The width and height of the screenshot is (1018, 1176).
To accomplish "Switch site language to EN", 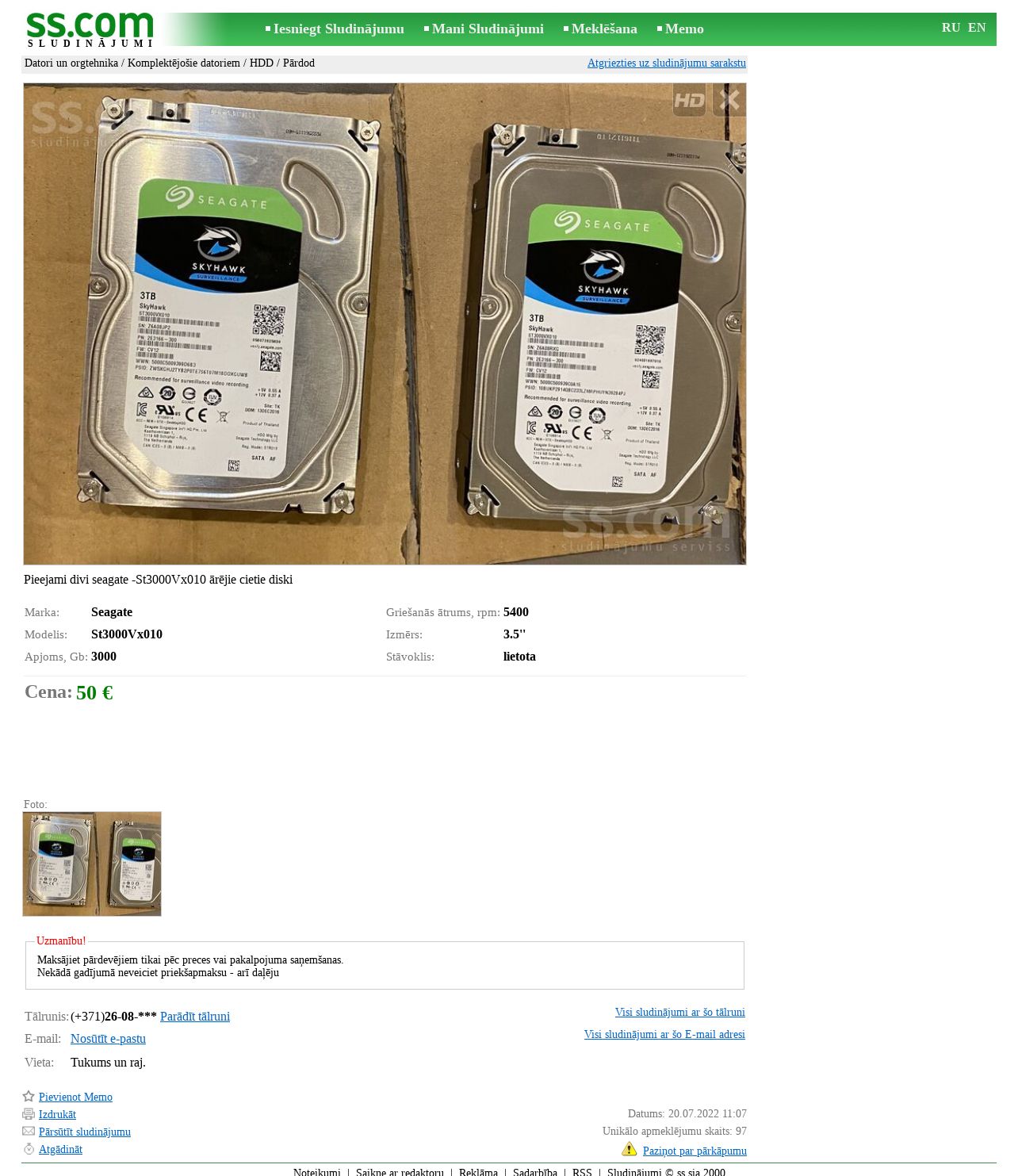I will click(977, 28).
